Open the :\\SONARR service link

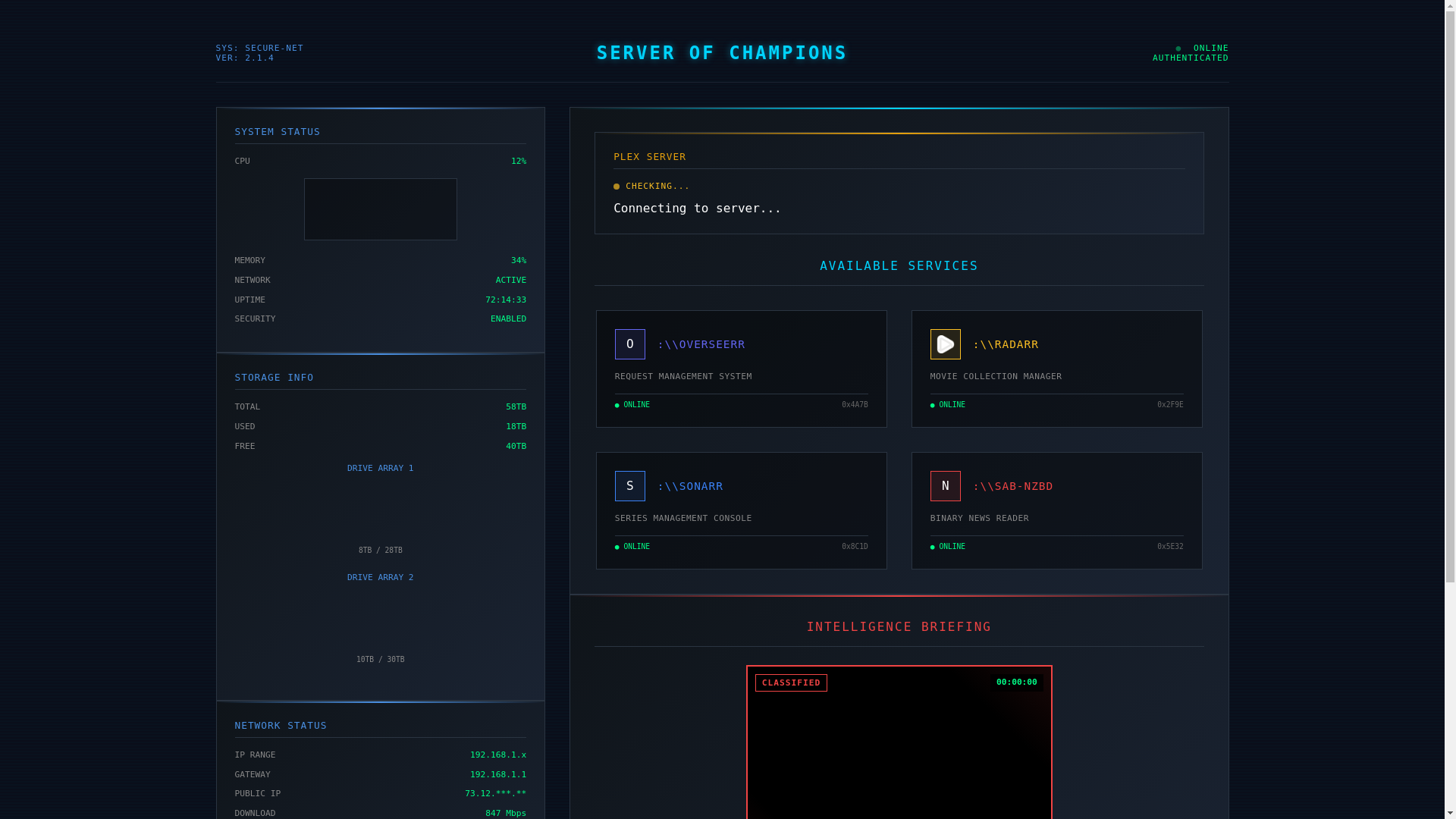[690, 486]
